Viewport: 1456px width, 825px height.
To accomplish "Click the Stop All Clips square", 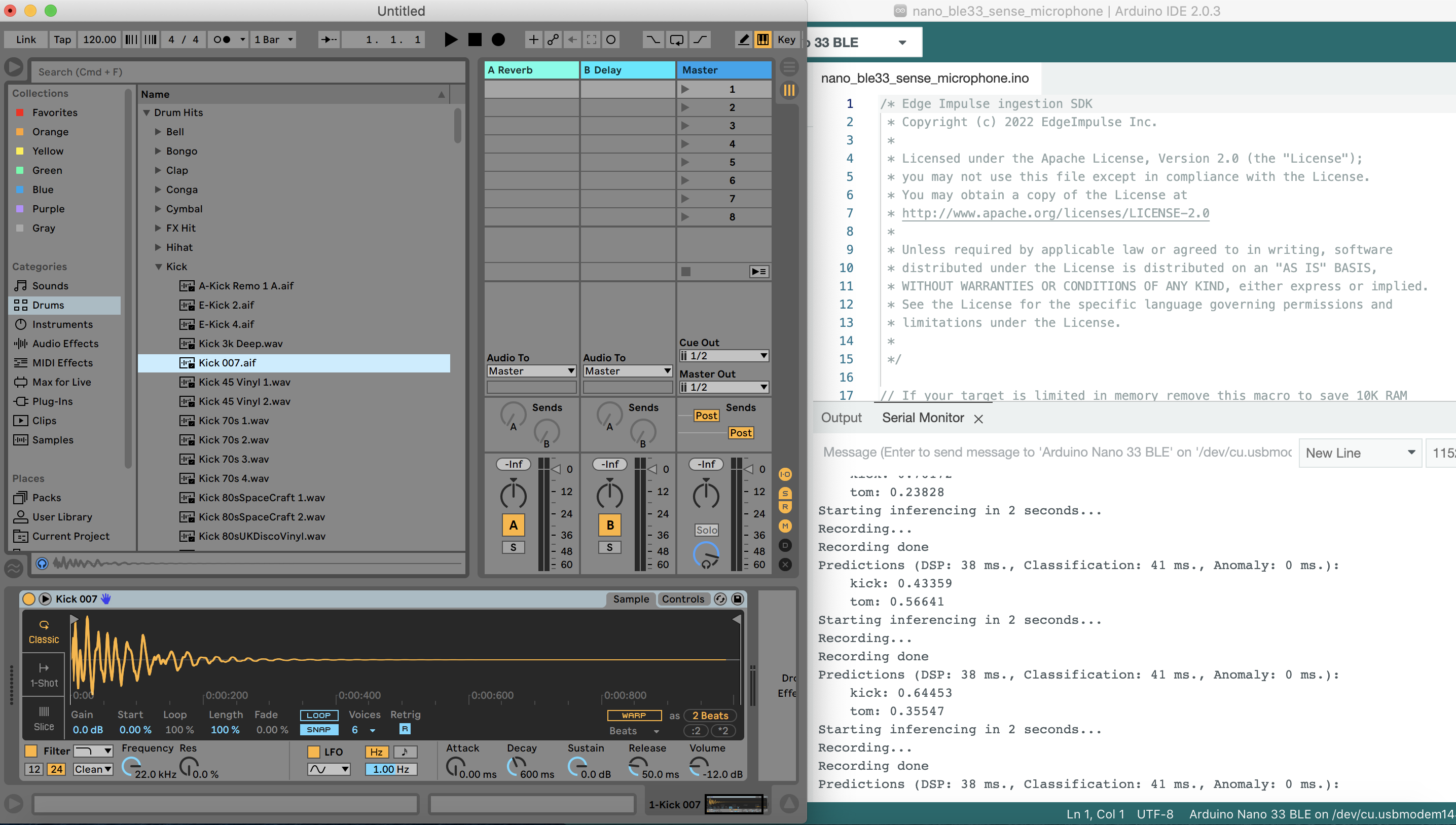I will [x=686, y=272].
